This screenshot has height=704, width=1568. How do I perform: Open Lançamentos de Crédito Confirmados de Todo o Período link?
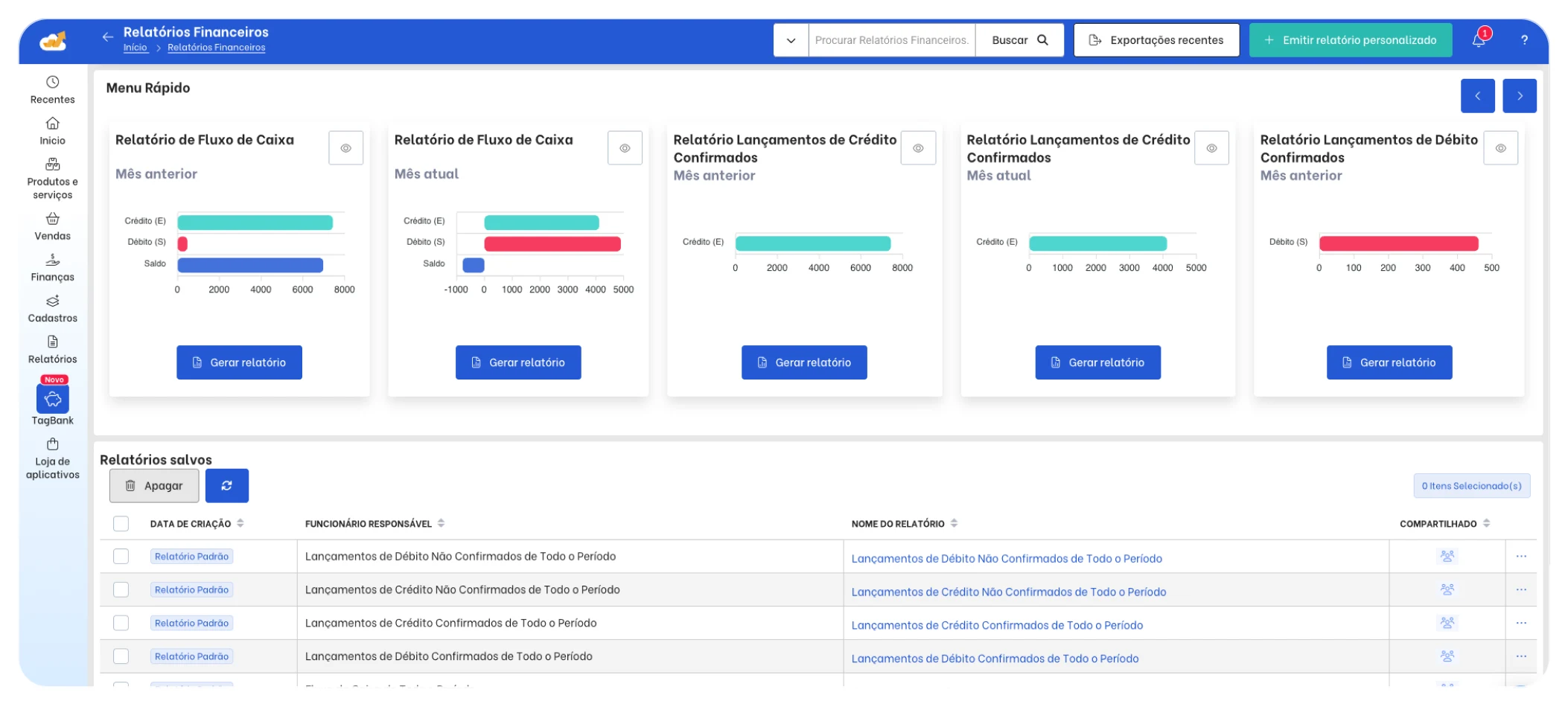[x=997, y=625]
